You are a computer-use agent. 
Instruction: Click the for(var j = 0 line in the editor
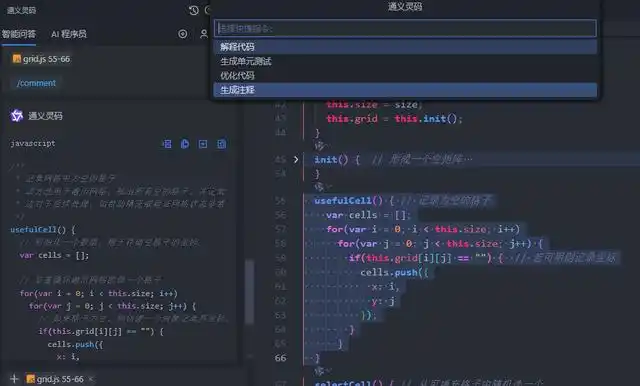(440, 244)
